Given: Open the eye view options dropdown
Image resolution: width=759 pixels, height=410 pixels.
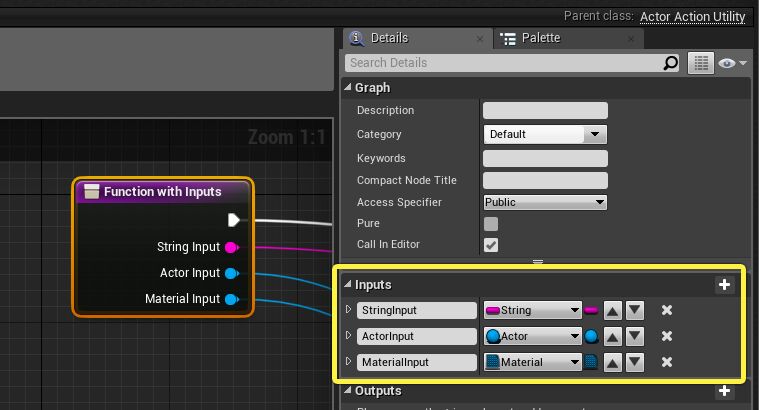Looking at the screenshot, I should point(732,63).
